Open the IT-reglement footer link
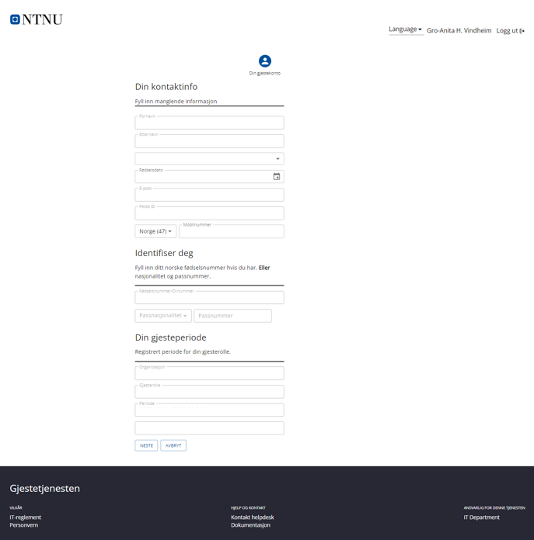The image size is (534, 540). click(x=25, y=517)
